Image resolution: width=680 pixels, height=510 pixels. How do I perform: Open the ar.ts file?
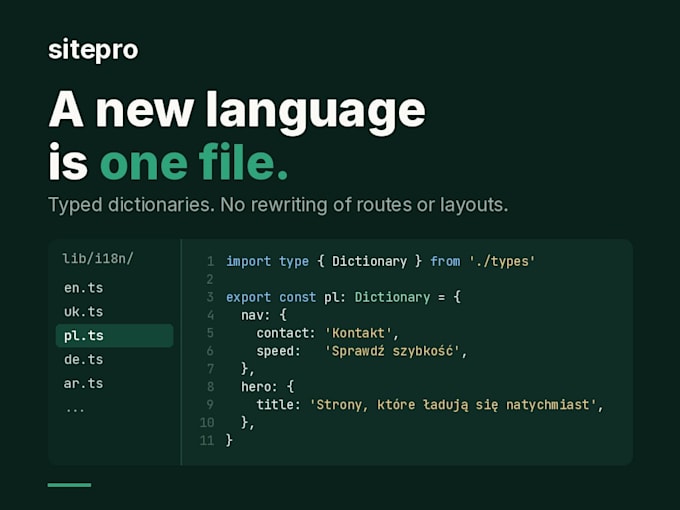click(x=84, y=383)
